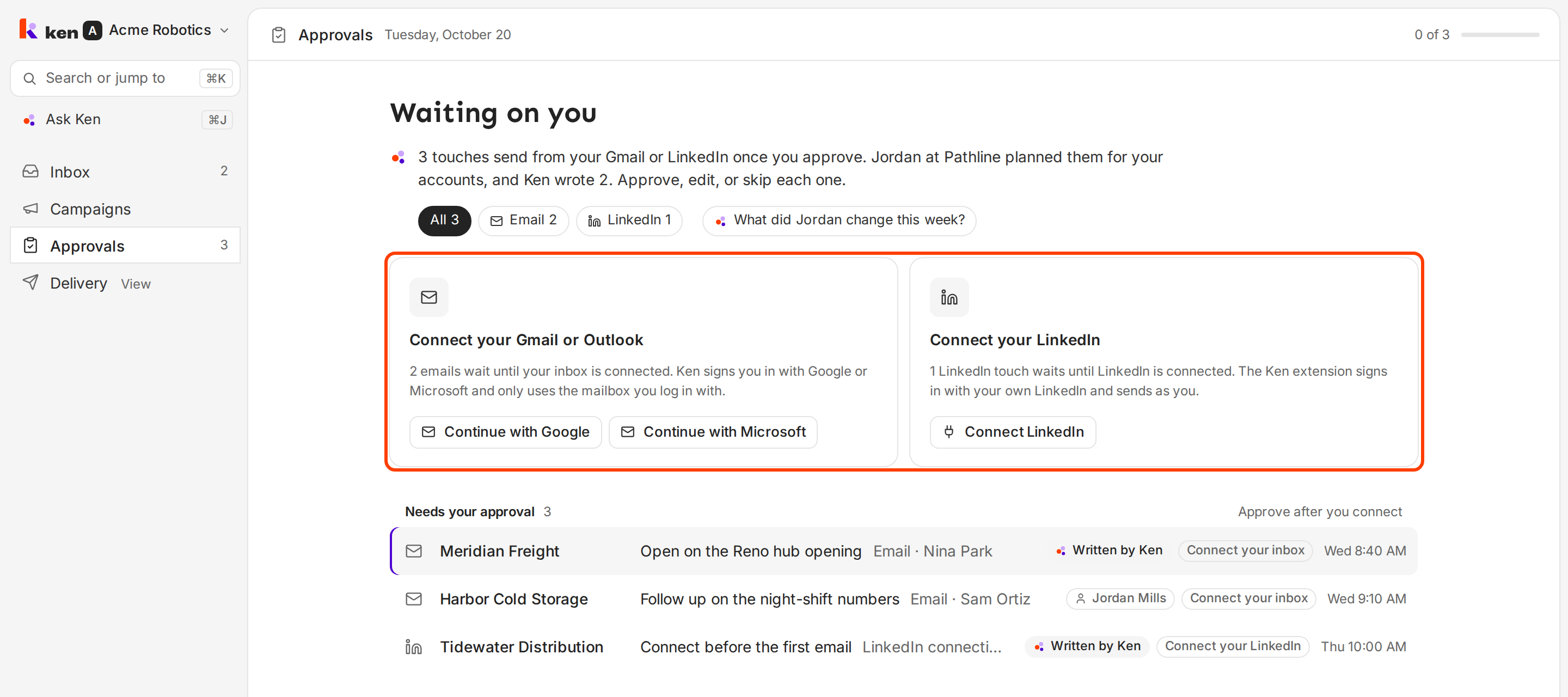The height and width of the screenshot is (697, 1568).
Task: Click the Search or jump to field
Action: tap(125, 78)
